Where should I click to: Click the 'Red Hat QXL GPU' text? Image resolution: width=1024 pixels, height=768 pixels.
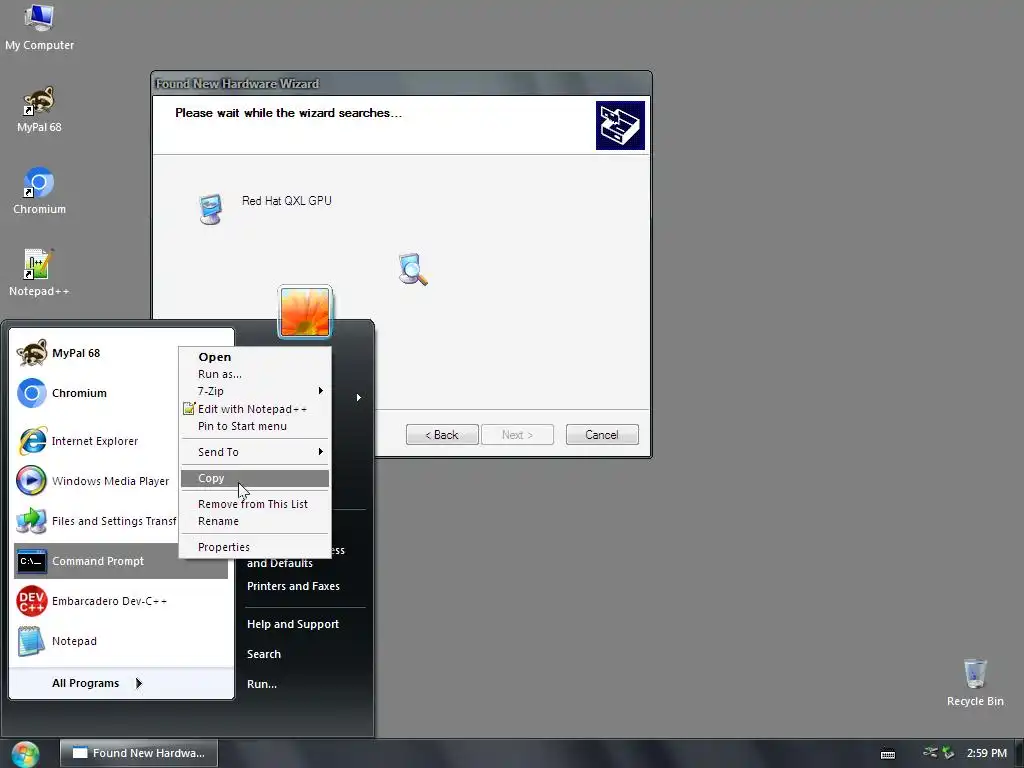(287, 201)
